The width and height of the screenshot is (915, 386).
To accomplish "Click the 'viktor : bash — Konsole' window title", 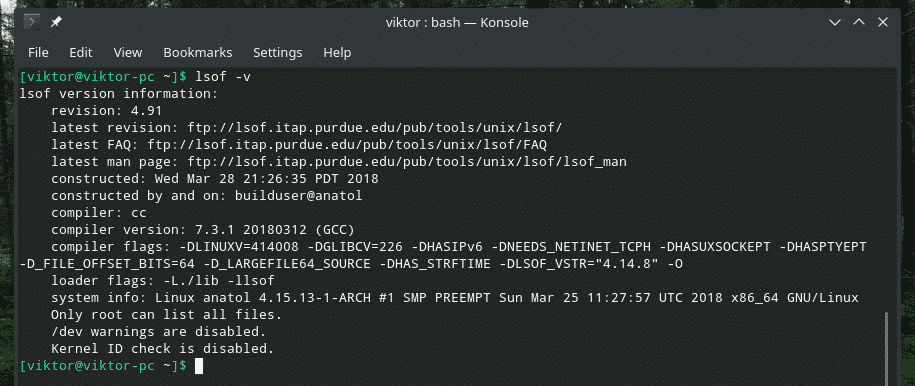I will click(457, 23).
